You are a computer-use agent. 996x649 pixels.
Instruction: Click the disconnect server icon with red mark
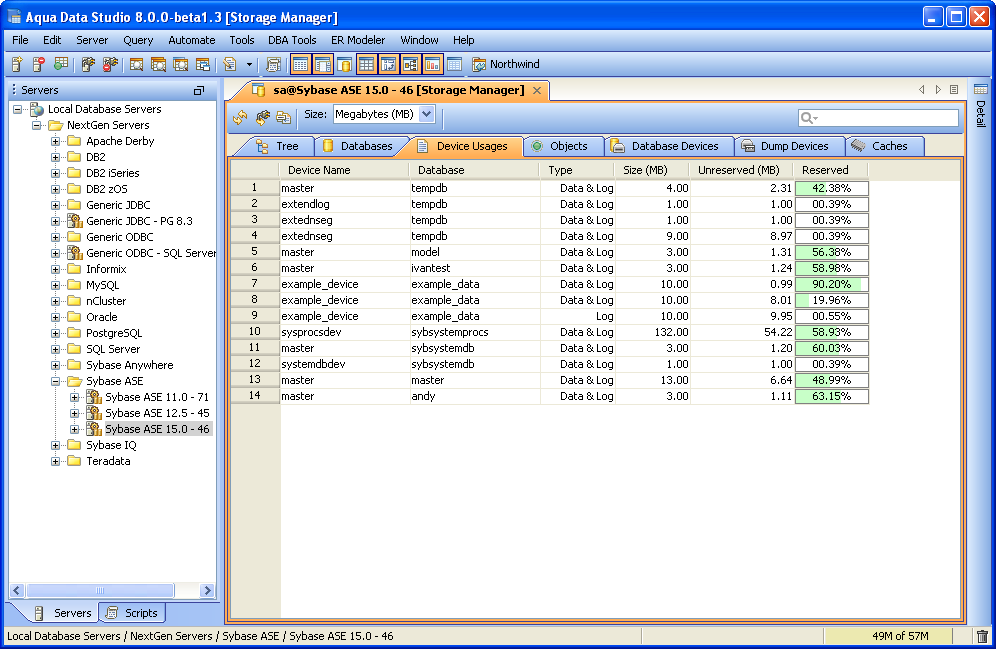click(110, 64)
